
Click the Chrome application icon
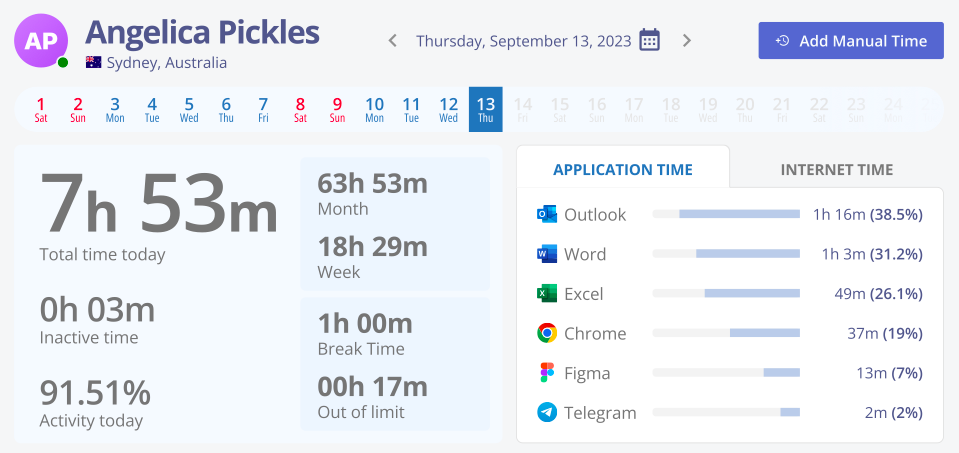coord(547,333)
